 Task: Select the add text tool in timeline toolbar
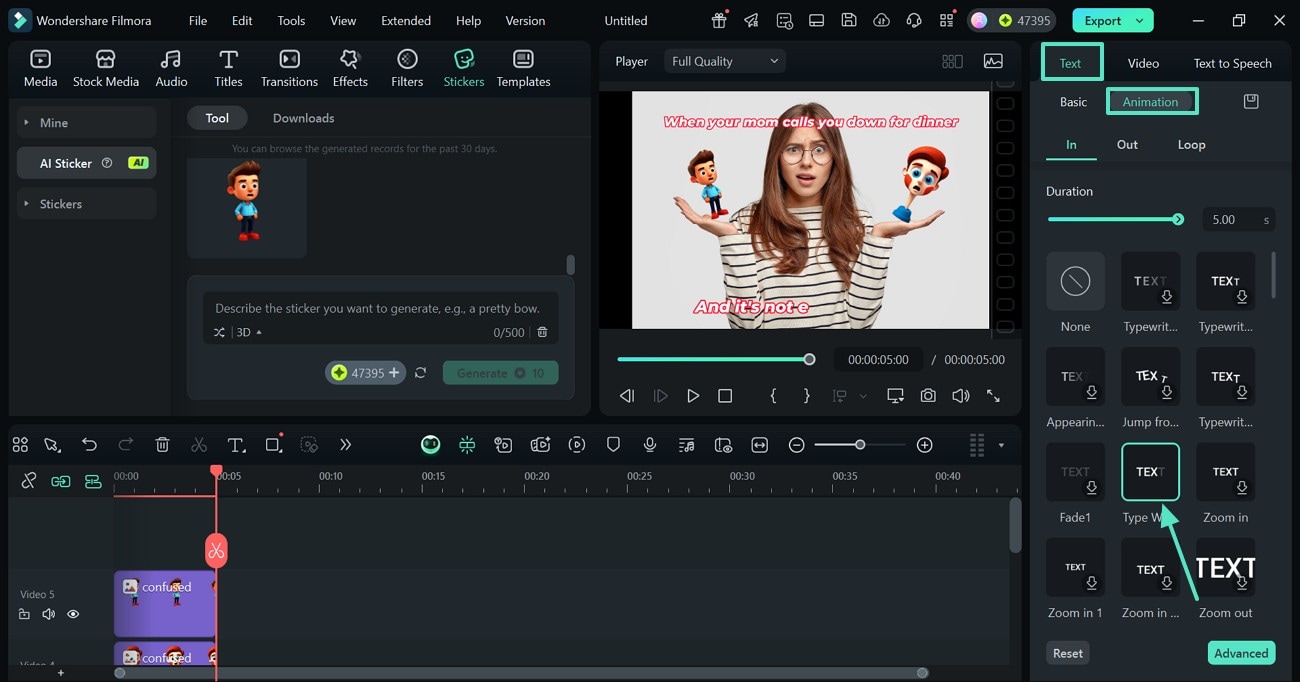pos(236,445)
